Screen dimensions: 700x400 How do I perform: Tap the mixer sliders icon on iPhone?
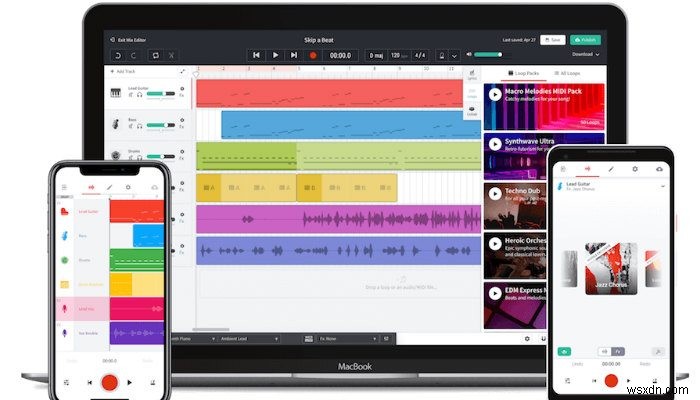(x=67, y=382)
